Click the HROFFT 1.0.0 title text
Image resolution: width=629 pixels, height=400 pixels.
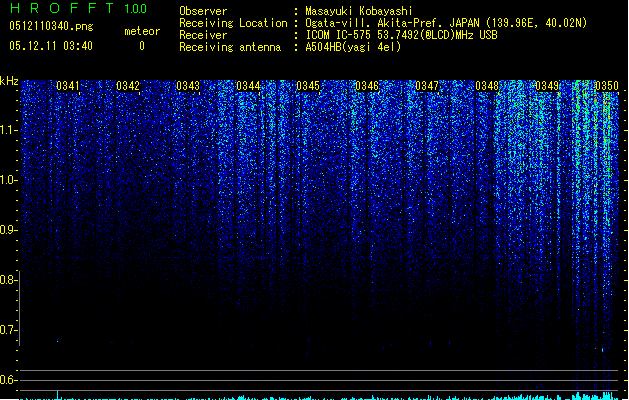click(78, 8)
